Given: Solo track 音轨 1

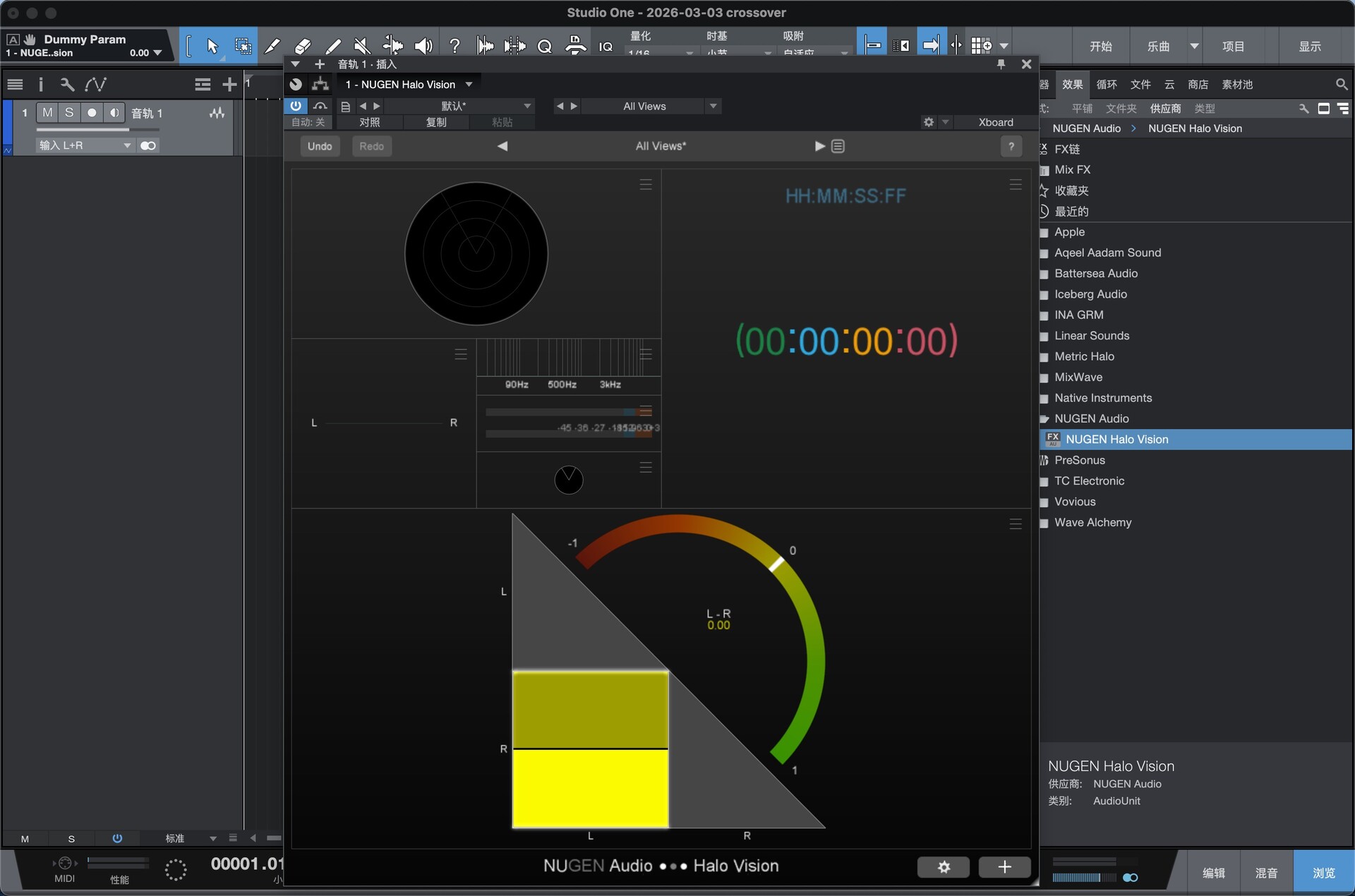Looking at the screenshot, I should tap(69, 113).
